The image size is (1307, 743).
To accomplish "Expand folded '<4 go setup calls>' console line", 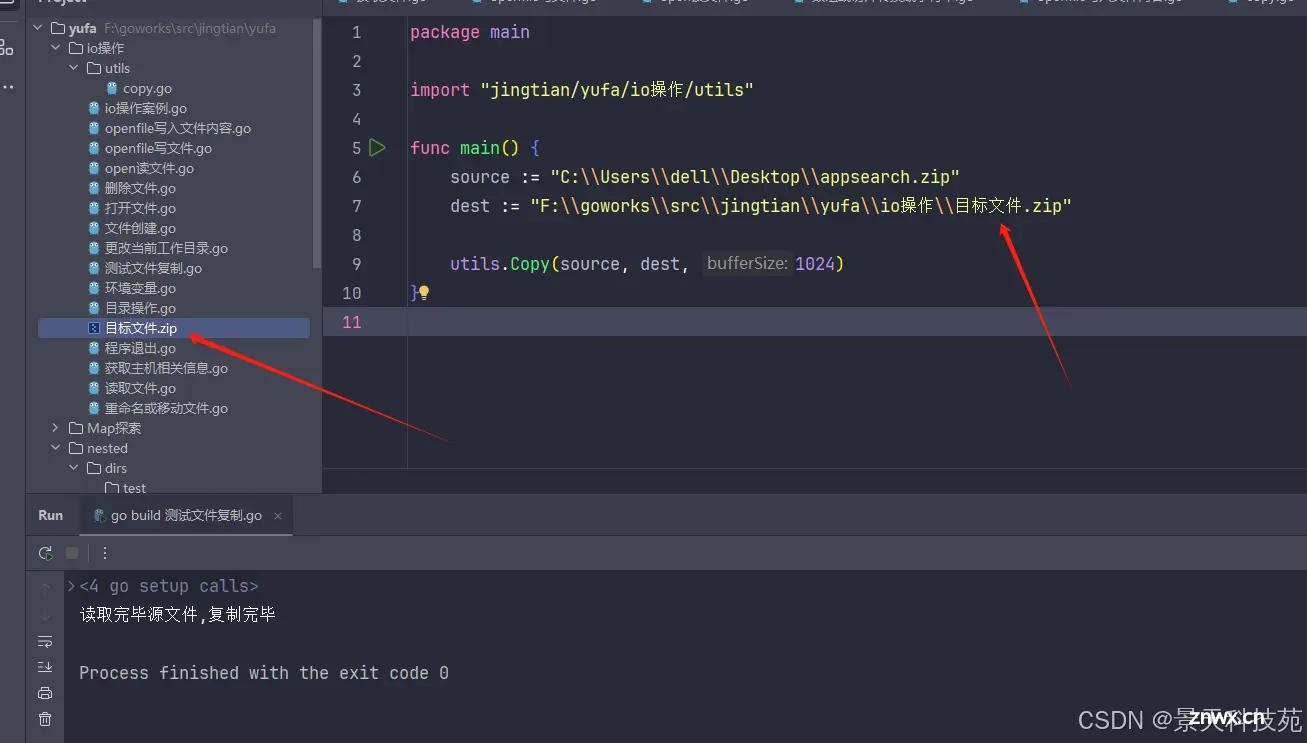I will 71,586.
